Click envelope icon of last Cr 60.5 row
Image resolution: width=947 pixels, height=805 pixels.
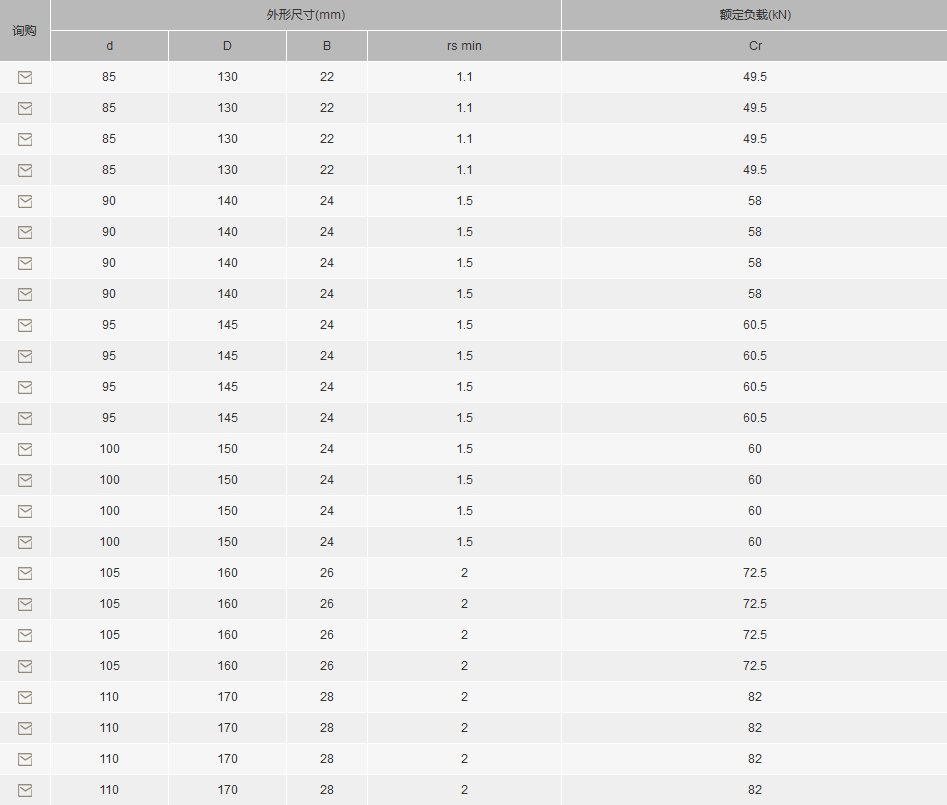(25, 419)
